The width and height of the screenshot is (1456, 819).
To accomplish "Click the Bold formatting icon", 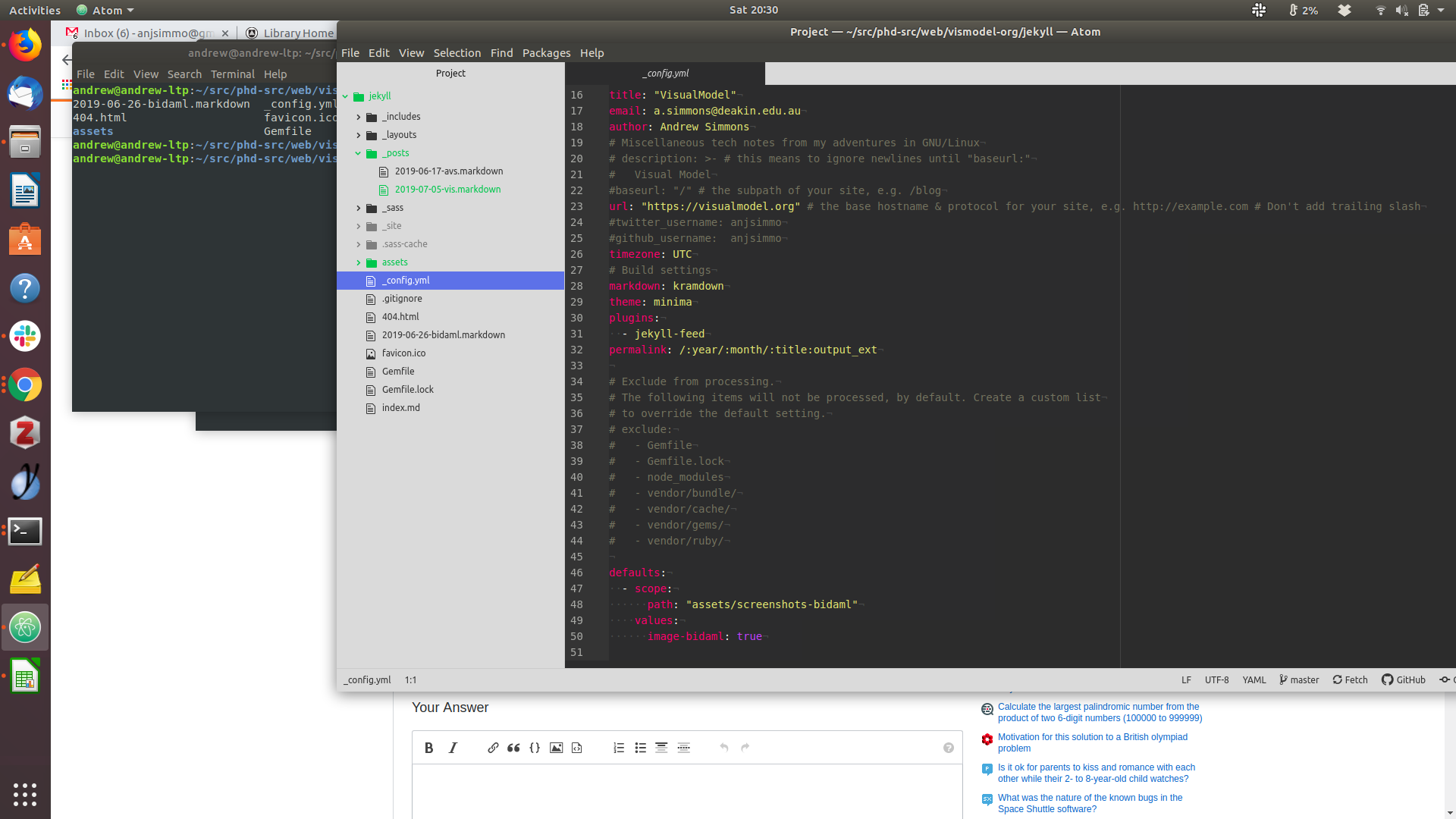I will pyautogui.click(x=428, y=748).
